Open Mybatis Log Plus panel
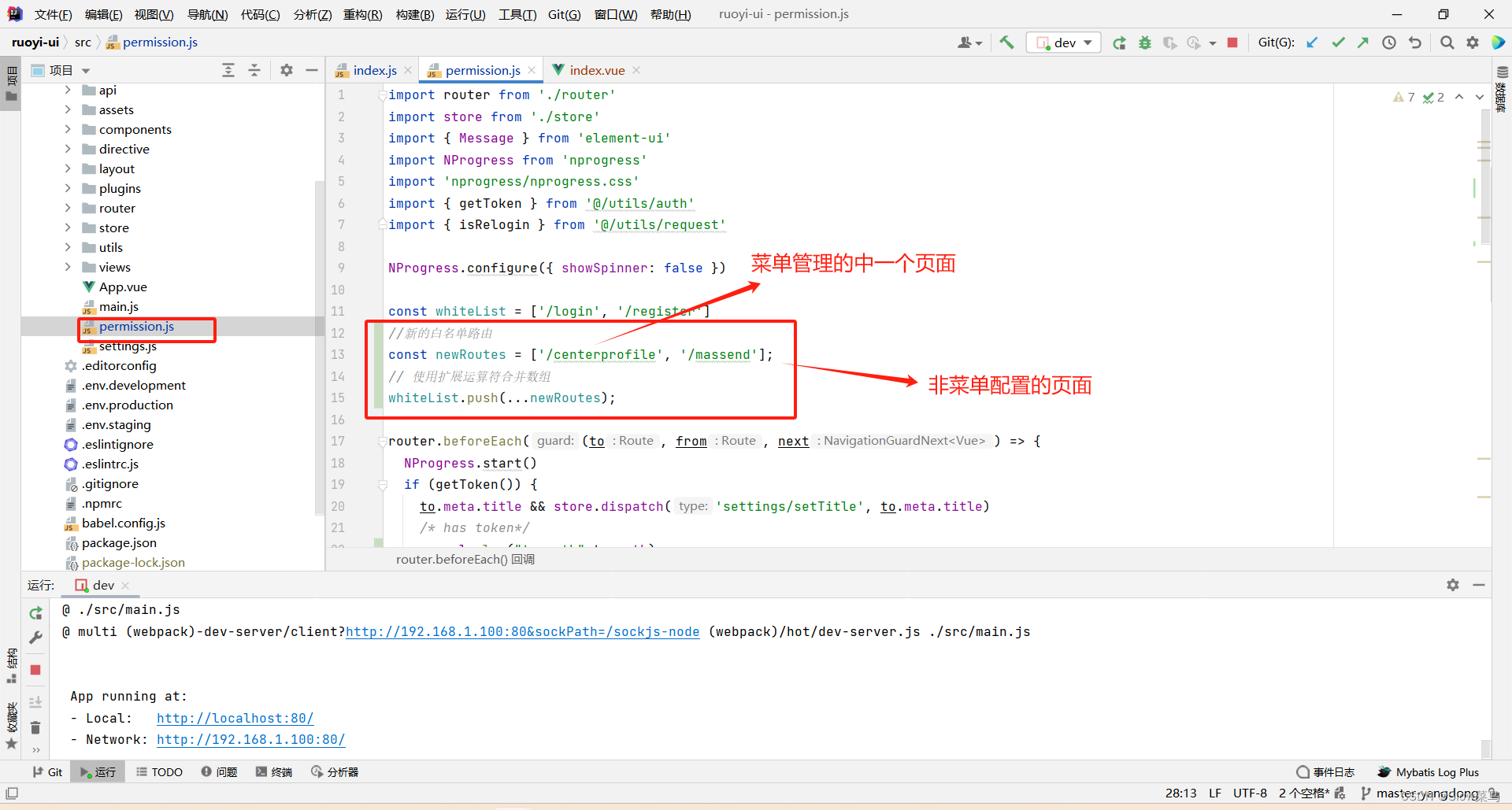The width and height of the screenshot is (1512, 810). 1428,772
